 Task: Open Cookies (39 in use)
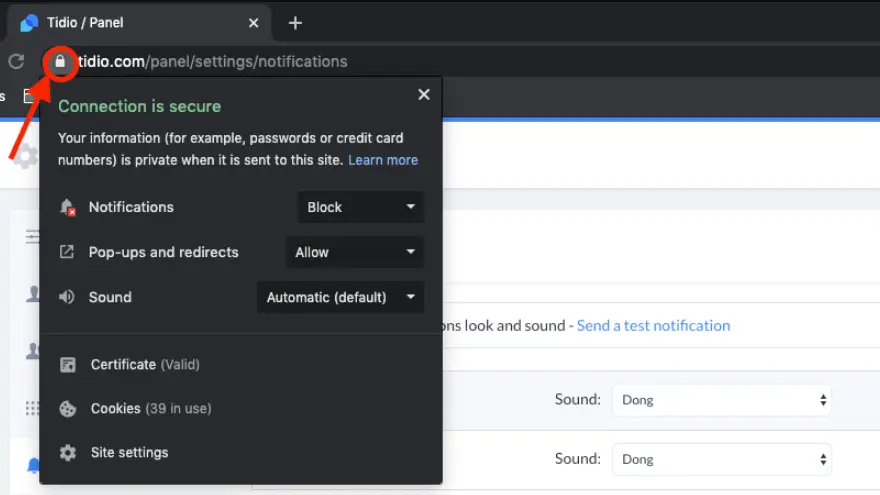(x=151, y=409)
